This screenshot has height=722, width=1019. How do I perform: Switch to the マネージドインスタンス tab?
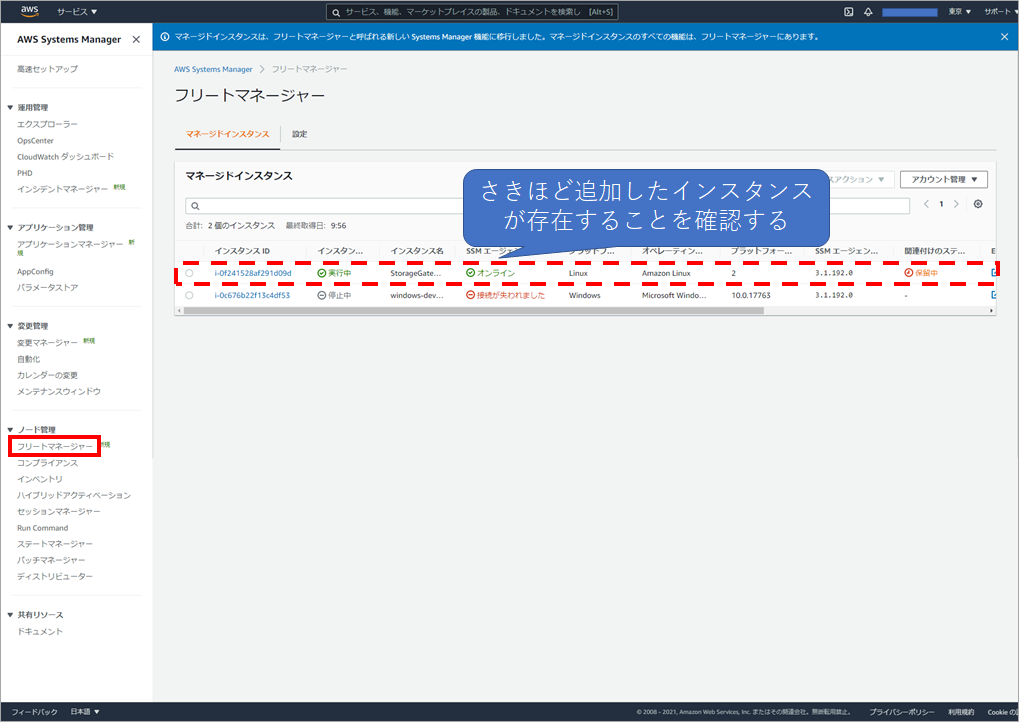(x=227, y=134)
